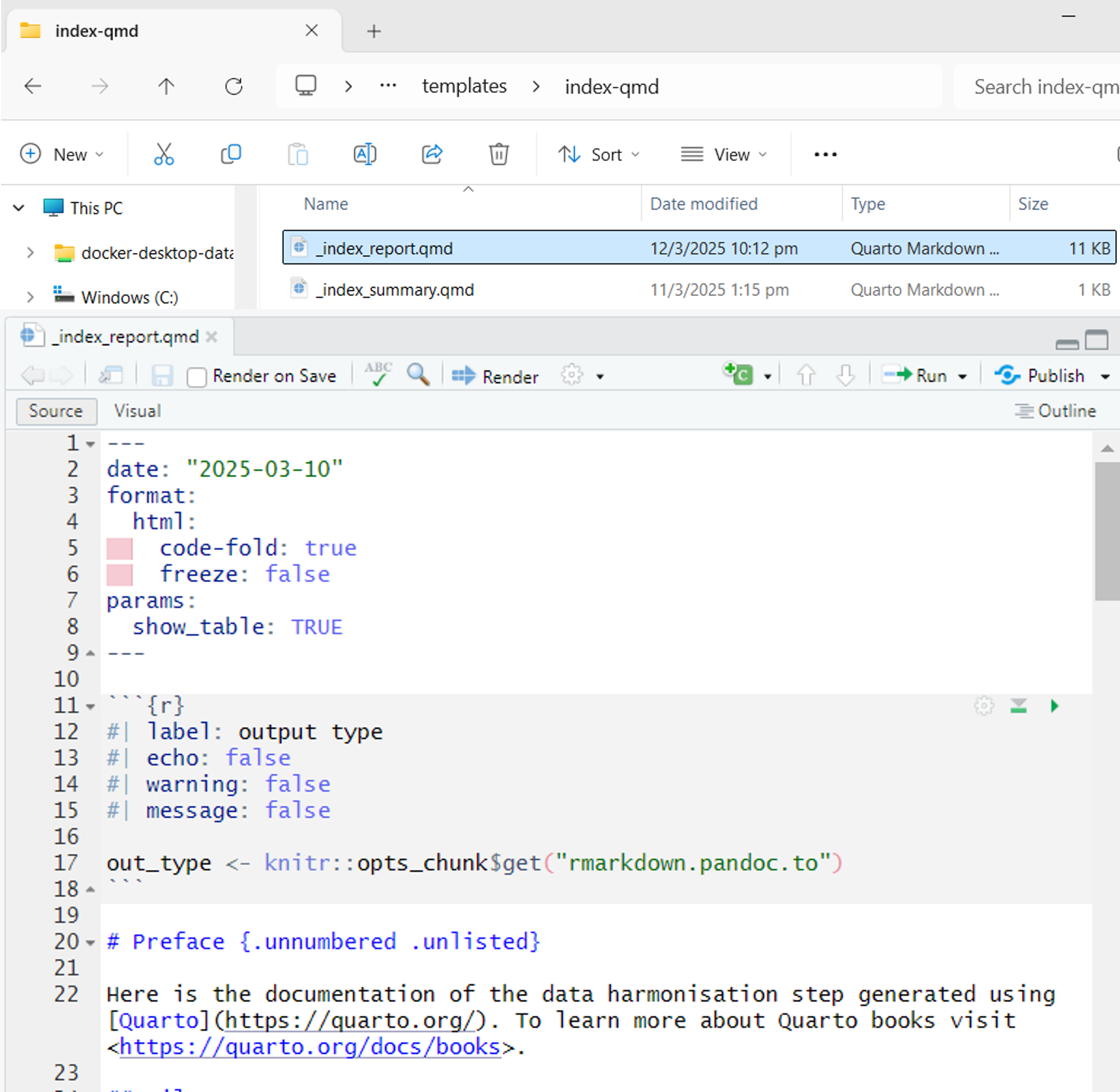Toggle the document Outline panel
Screen dimensions: 1120x1092
pyautogui.click(x=1056, y=411)
